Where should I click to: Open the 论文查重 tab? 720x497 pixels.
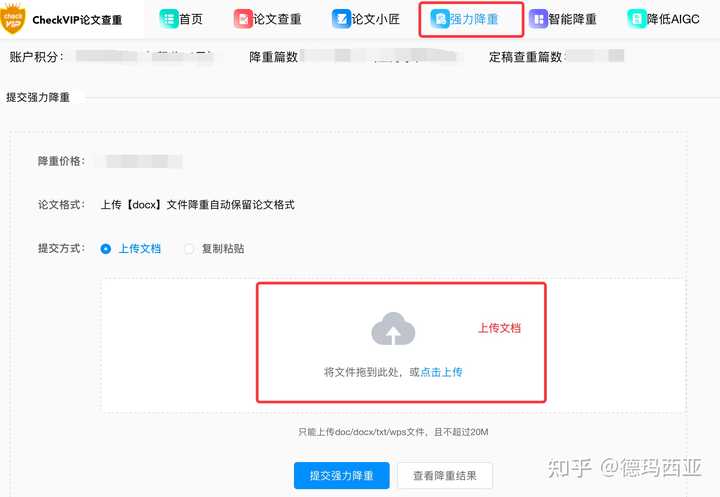(x=268, y=19)
